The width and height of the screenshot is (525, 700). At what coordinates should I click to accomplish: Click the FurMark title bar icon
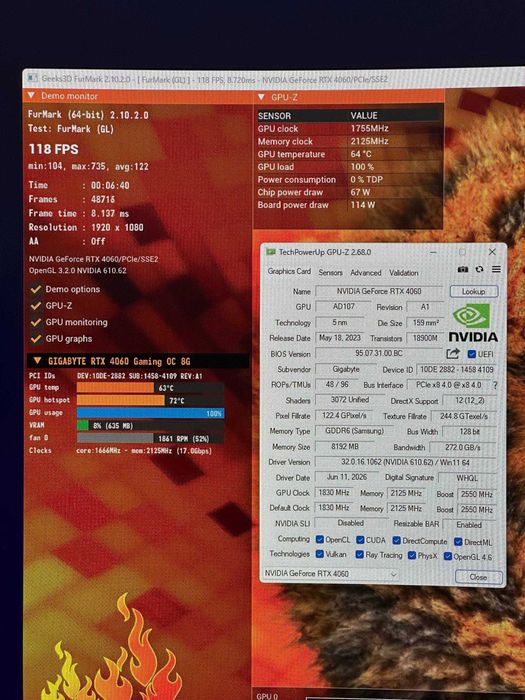pos(32,78)
